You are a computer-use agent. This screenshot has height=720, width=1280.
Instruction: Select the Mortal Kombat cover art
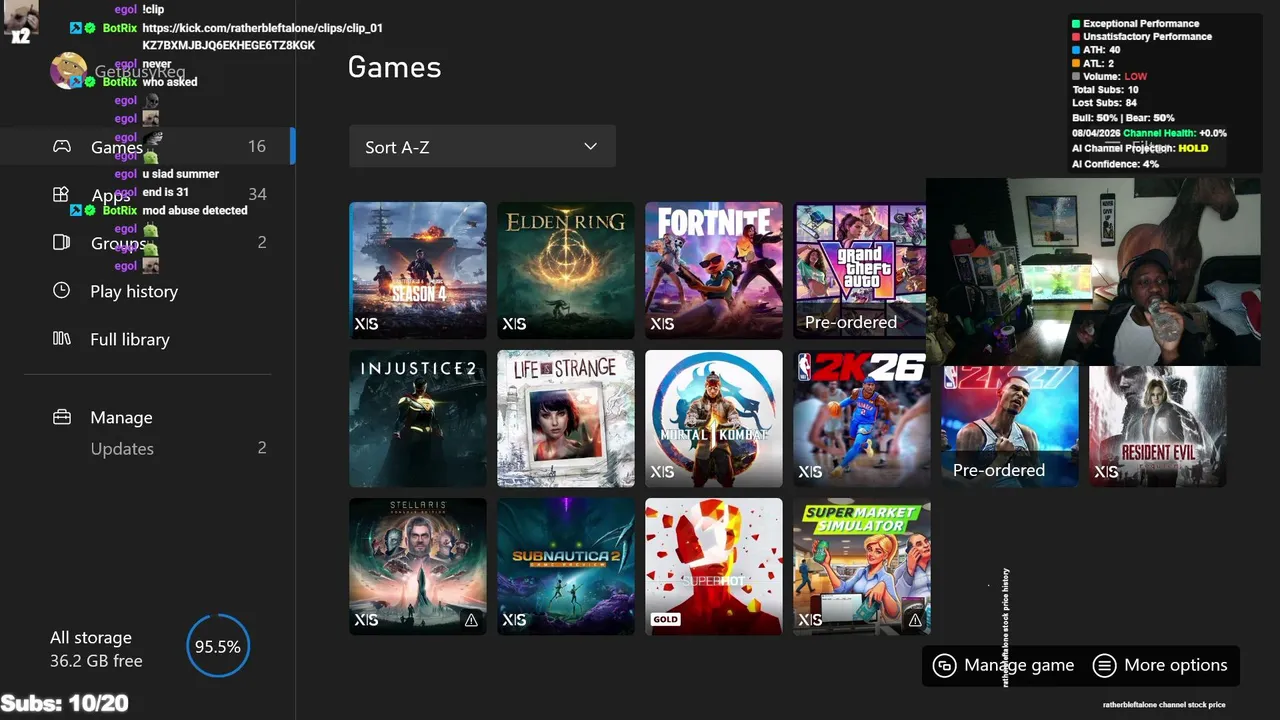click(714, 418)
